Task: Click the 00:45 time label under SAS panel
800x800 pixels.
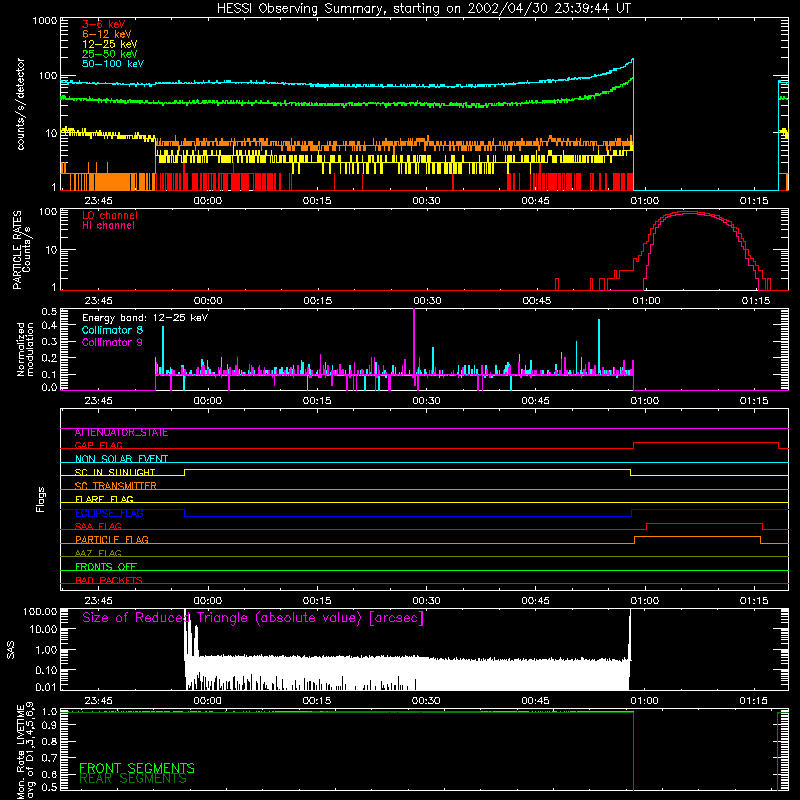Action: click(x=535, y=701)
